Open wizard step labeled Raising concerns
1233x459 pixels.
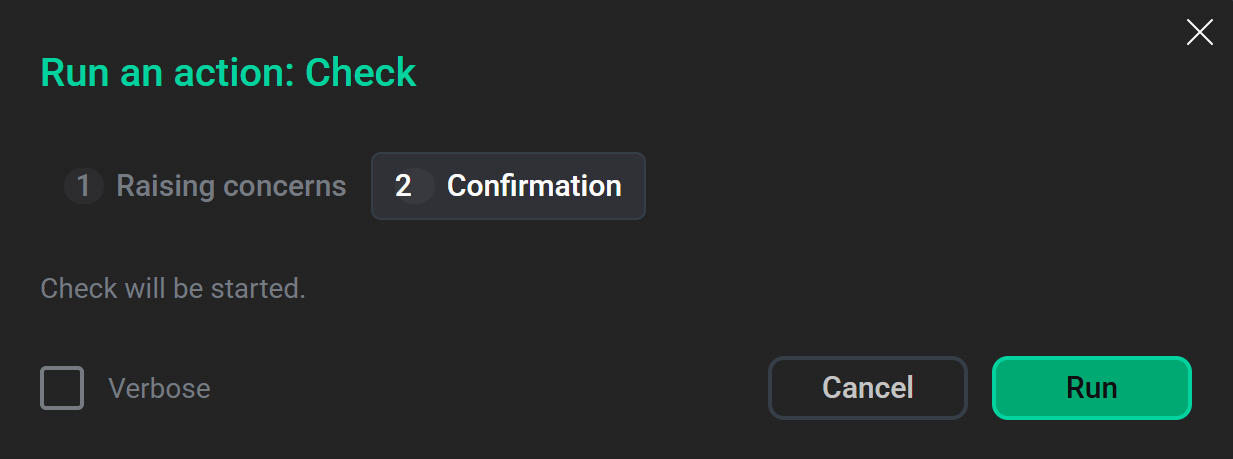231,186
